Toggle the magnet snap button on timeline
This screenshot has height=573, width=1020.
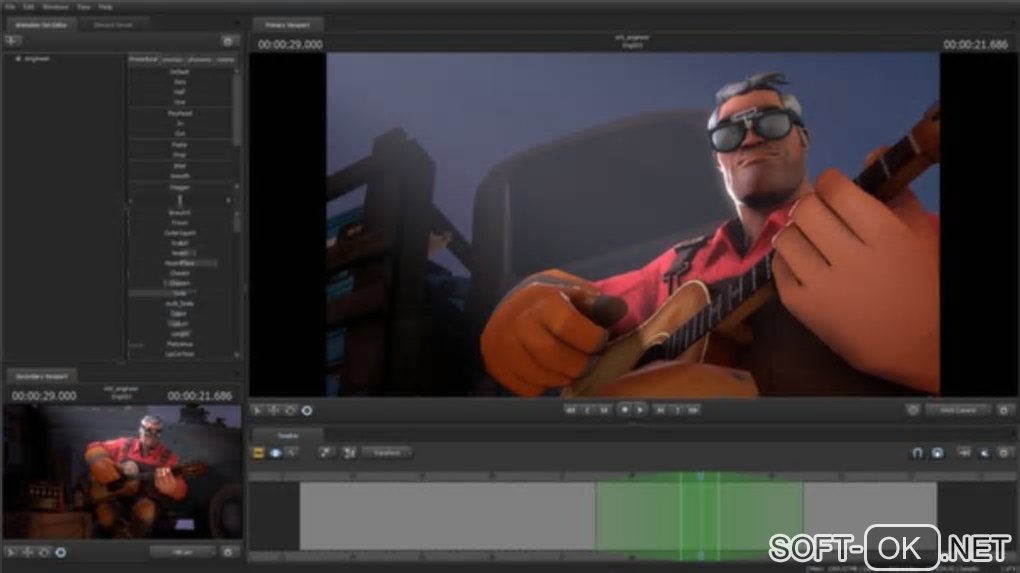pyautogui.click(x=917, y=453)
